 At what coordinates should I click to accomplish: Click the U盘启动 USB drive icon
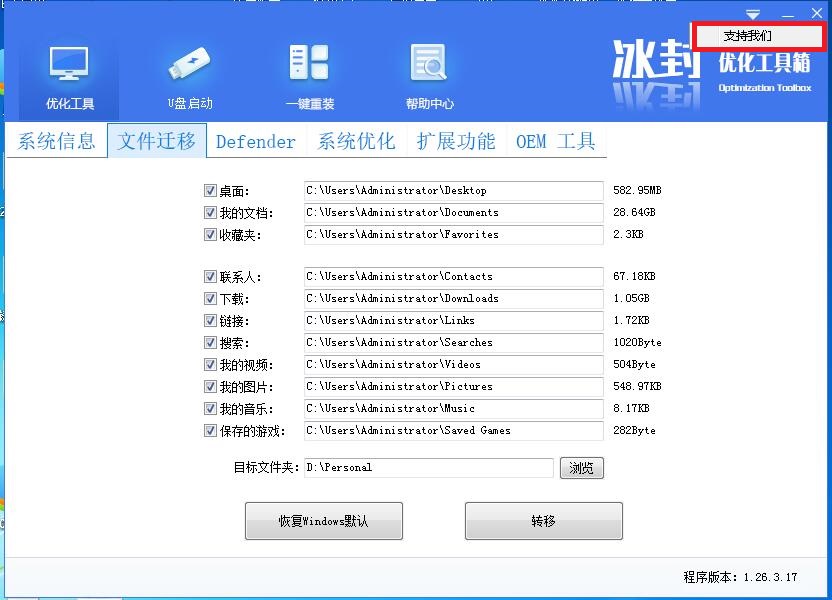coord(189,66)
